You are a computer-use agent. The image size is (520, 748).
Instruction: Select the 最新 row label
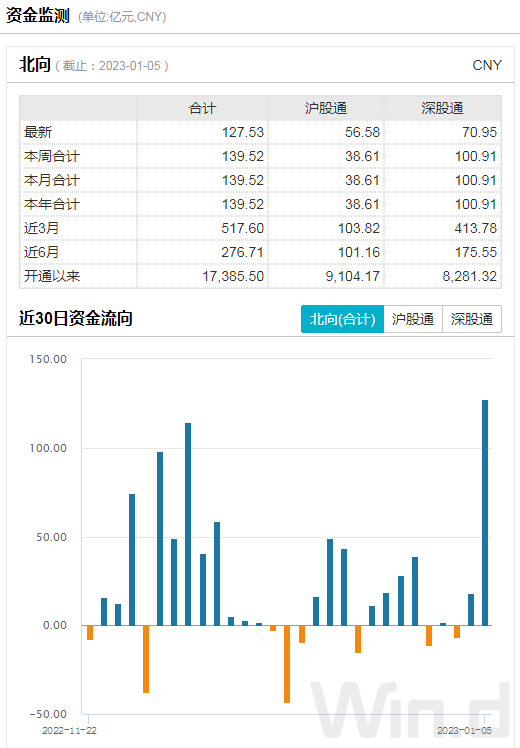[x=38, y=132]
